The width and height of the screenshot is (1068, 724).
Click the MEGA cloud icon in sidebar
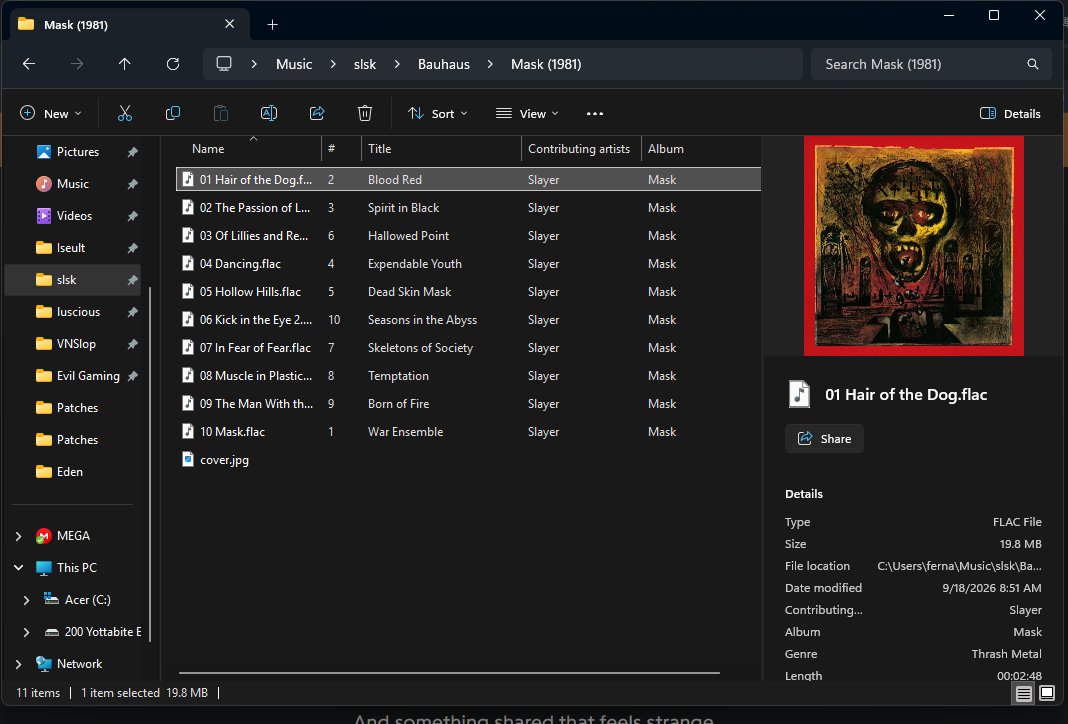[44, 536]
